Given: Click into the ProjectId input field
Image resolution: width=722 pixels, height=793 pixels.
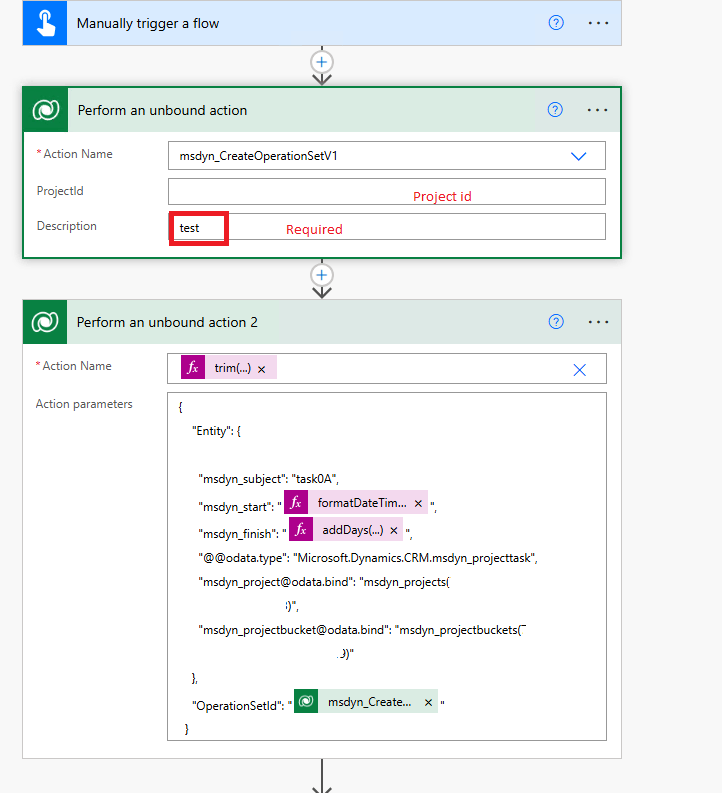Looking at the screenshot, I should pos(387,192).
